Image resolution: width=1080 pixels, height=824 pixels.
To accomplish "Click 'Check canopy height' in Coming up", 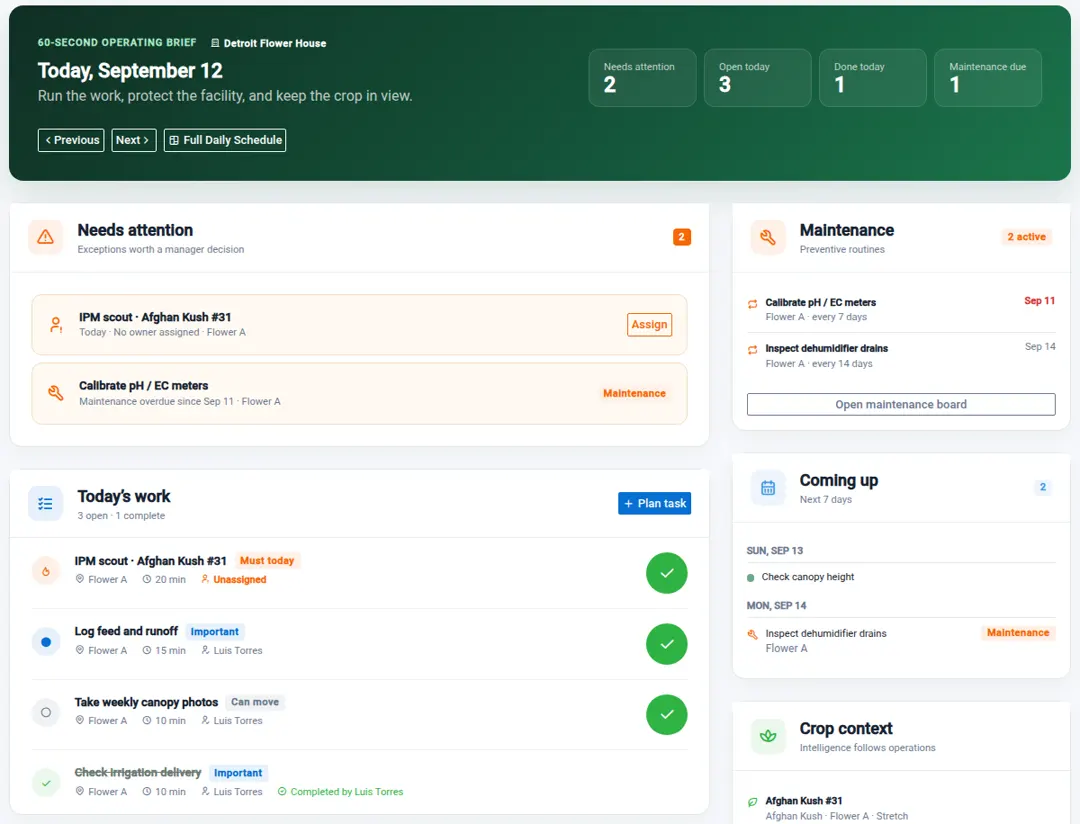I will click(x=807, y=577).
